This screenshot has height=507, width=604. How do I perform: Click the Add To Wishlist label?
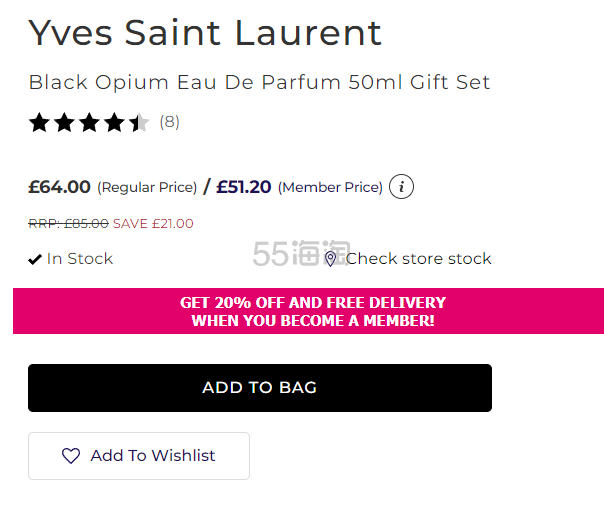(x=153, y=456)
